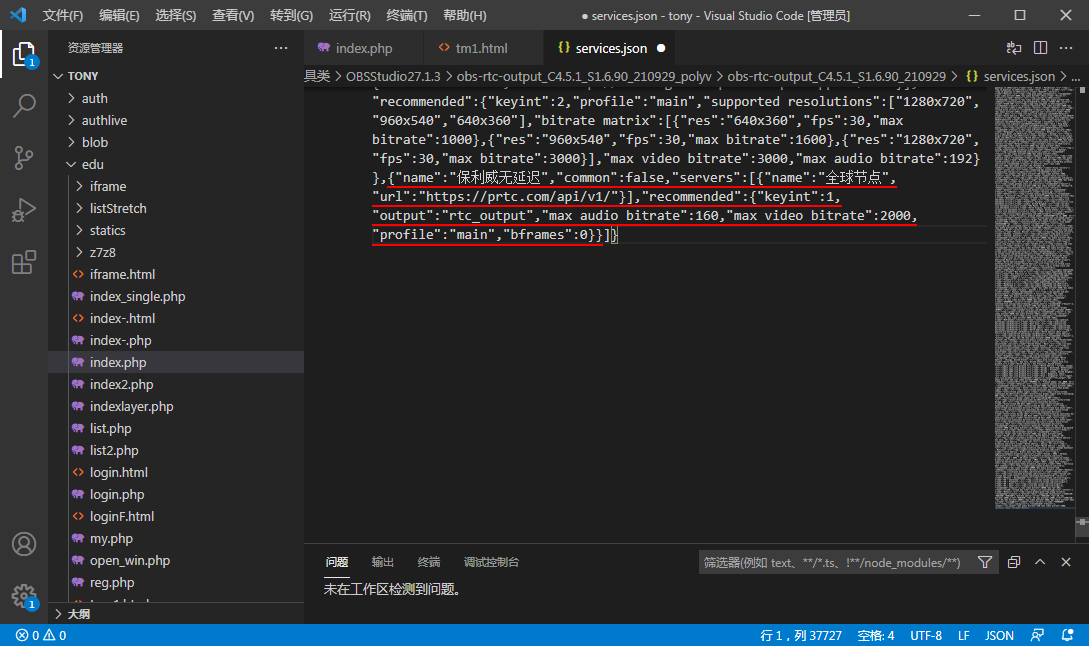Click the split editor right icon

click(x=1040, y=48)
